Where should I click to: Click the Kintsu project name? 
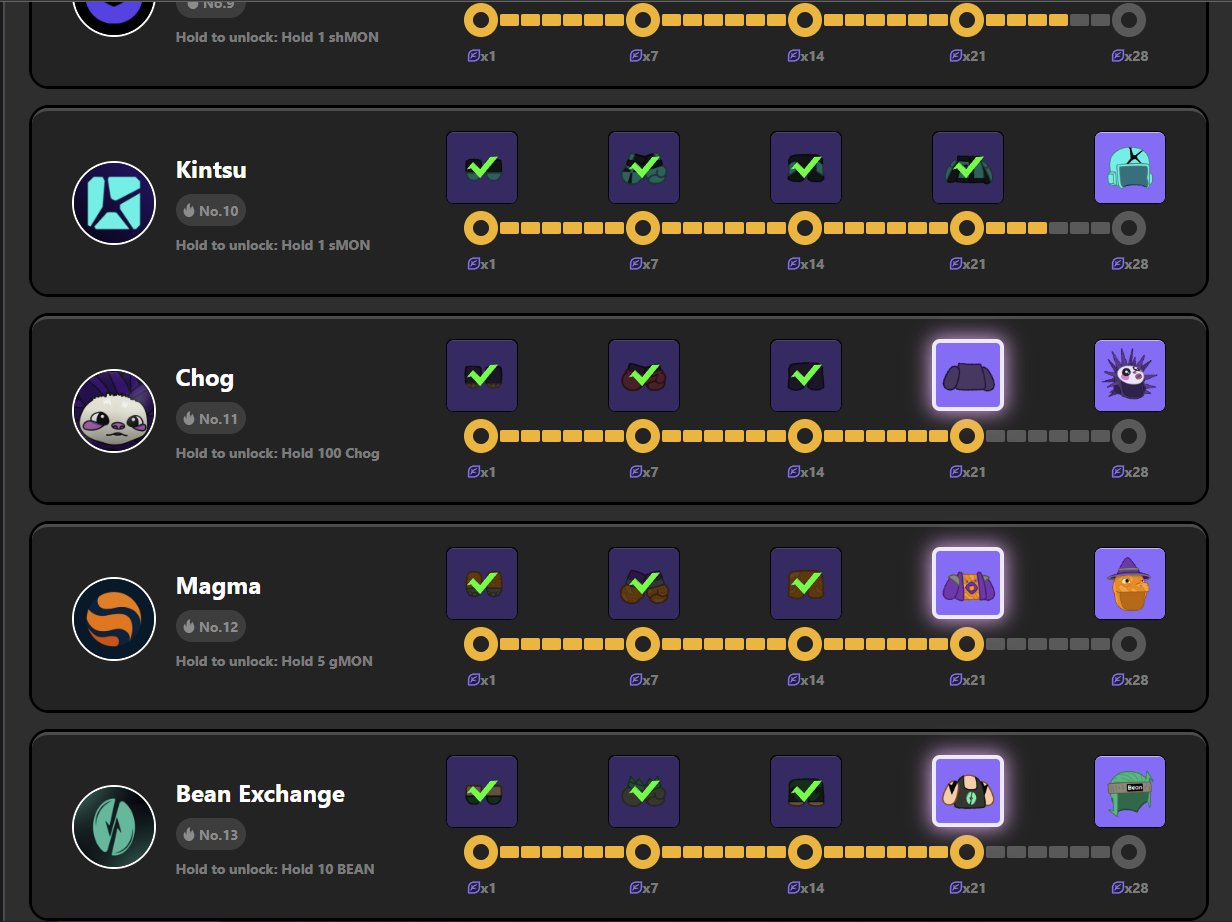[x=211, y=170]
